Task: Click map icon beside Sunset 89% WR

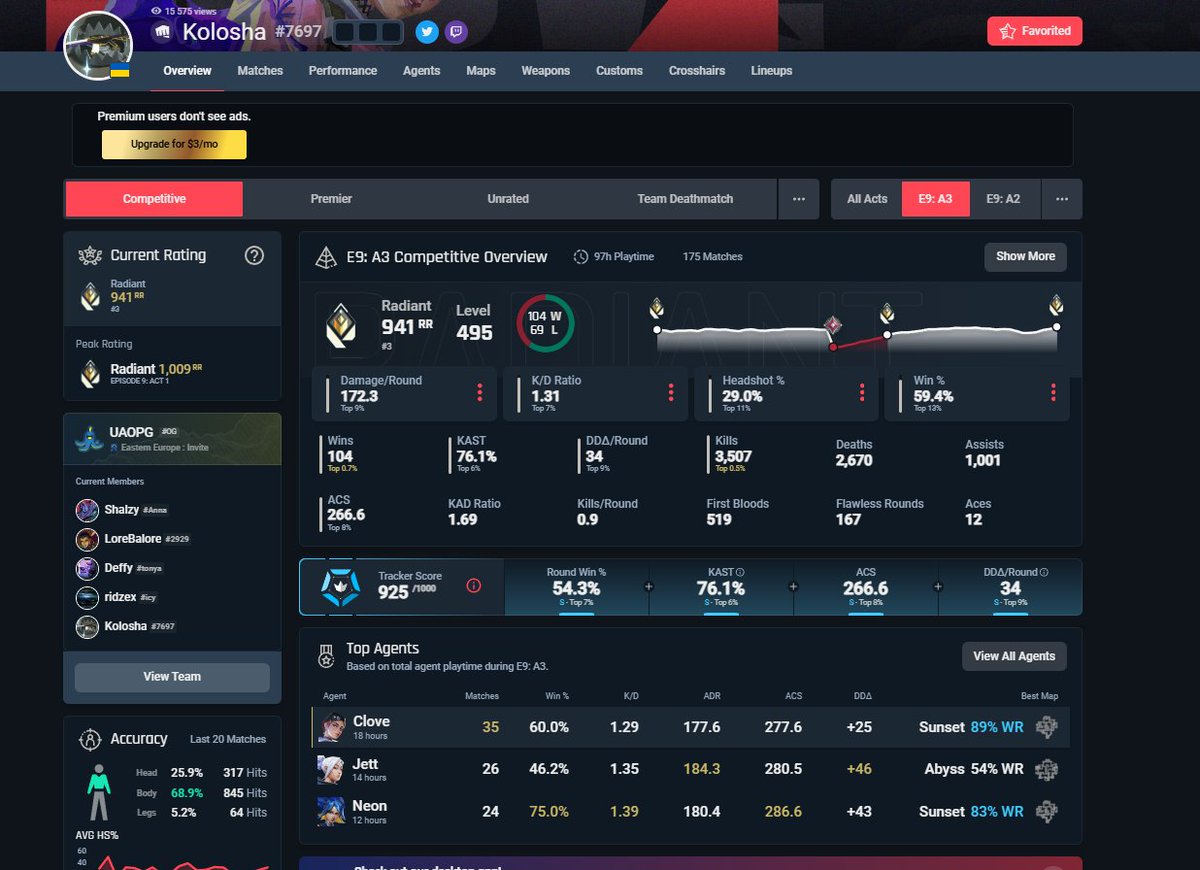Action: 1047,728
